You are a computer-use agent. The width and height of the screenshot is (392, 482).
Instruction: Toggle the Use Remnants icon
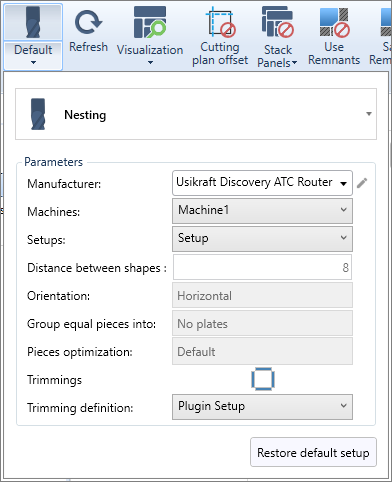pos(334,23)
